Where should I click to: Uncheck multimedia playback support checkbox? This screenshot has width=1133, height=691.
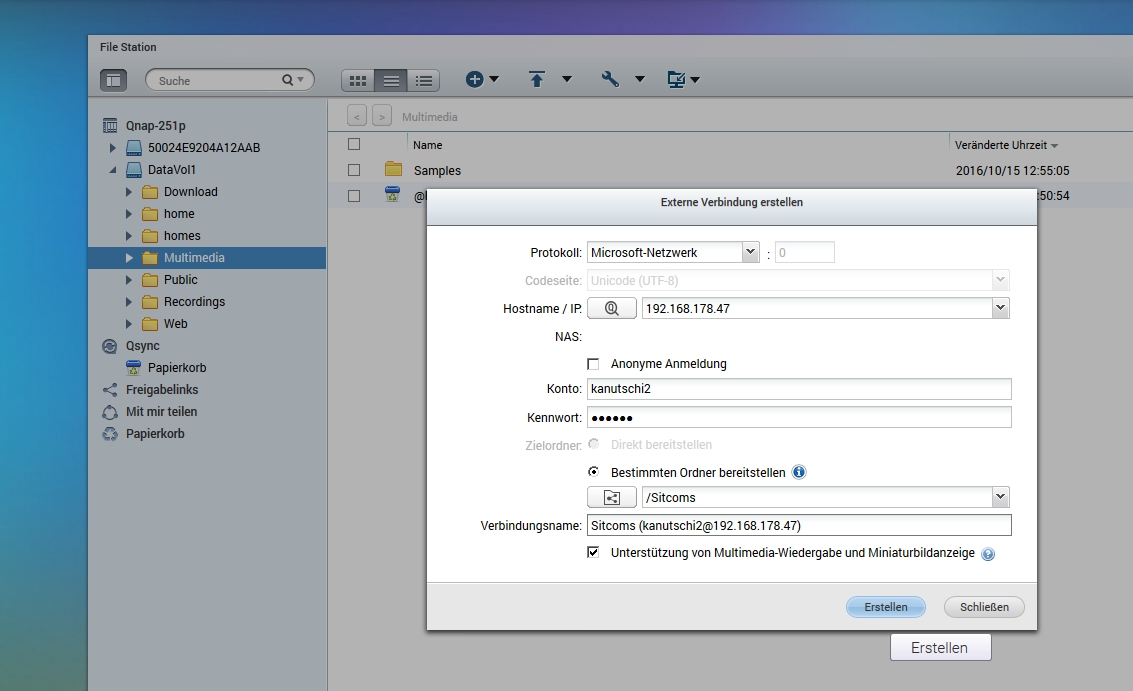593,552
